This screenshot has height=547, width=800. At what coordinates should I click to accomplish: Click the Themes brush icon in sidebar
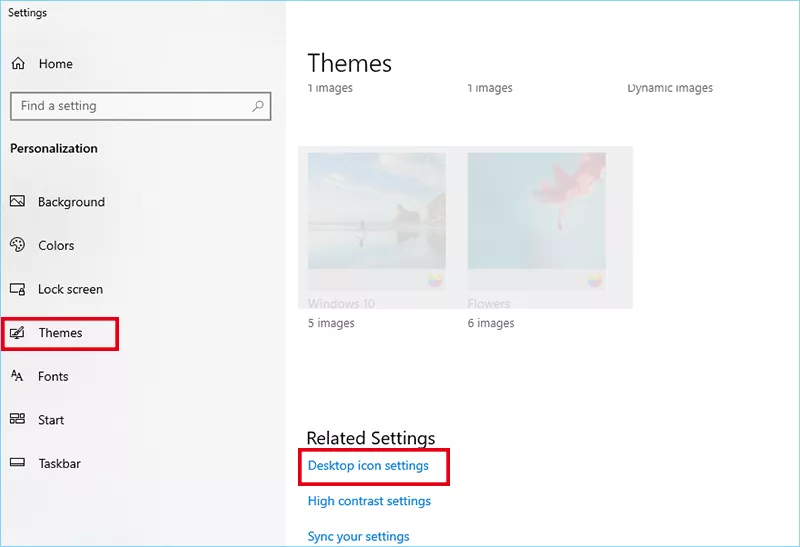click(x=17, y=333)
